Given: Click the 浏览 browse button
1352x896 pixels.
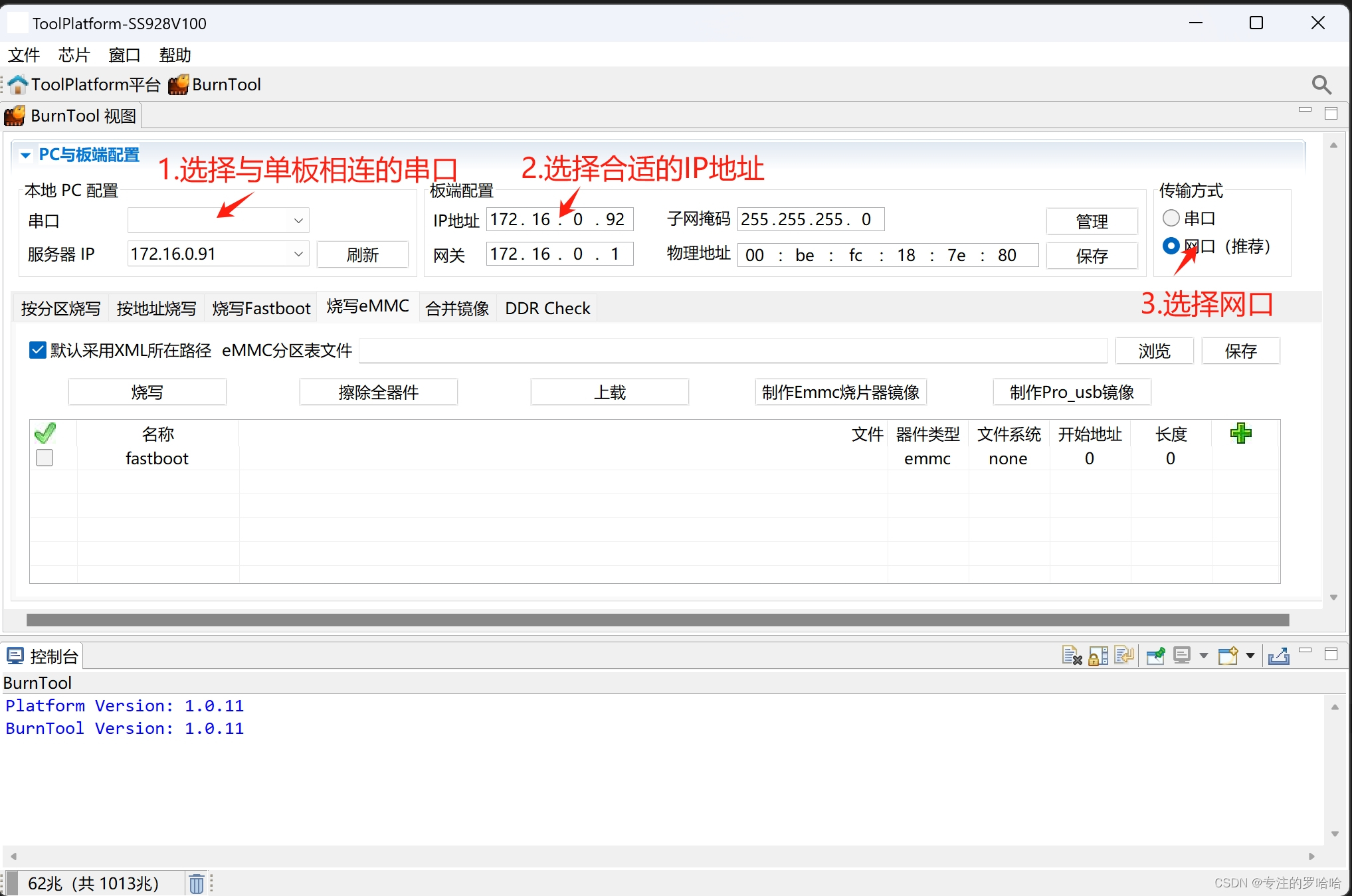Looking at the screenshot, I should 1154,351.
